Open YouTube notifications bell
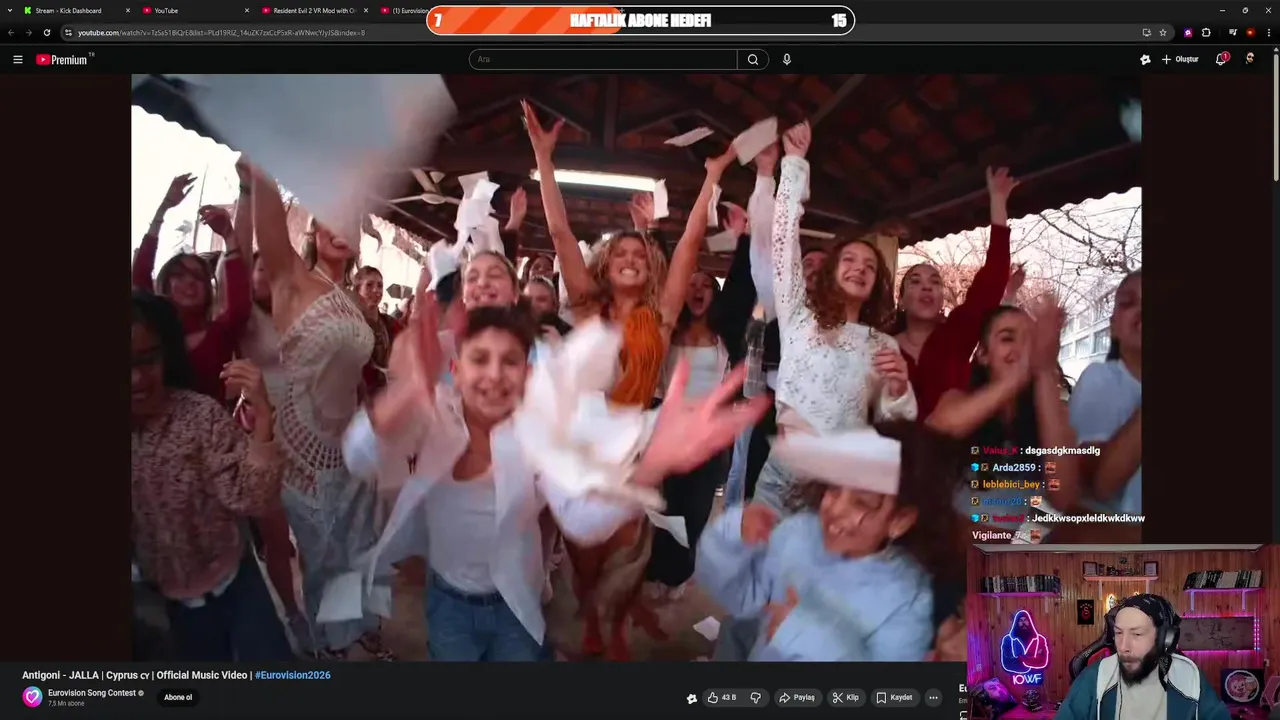This screenshot has width=1280, height=720. [1221, 59]
